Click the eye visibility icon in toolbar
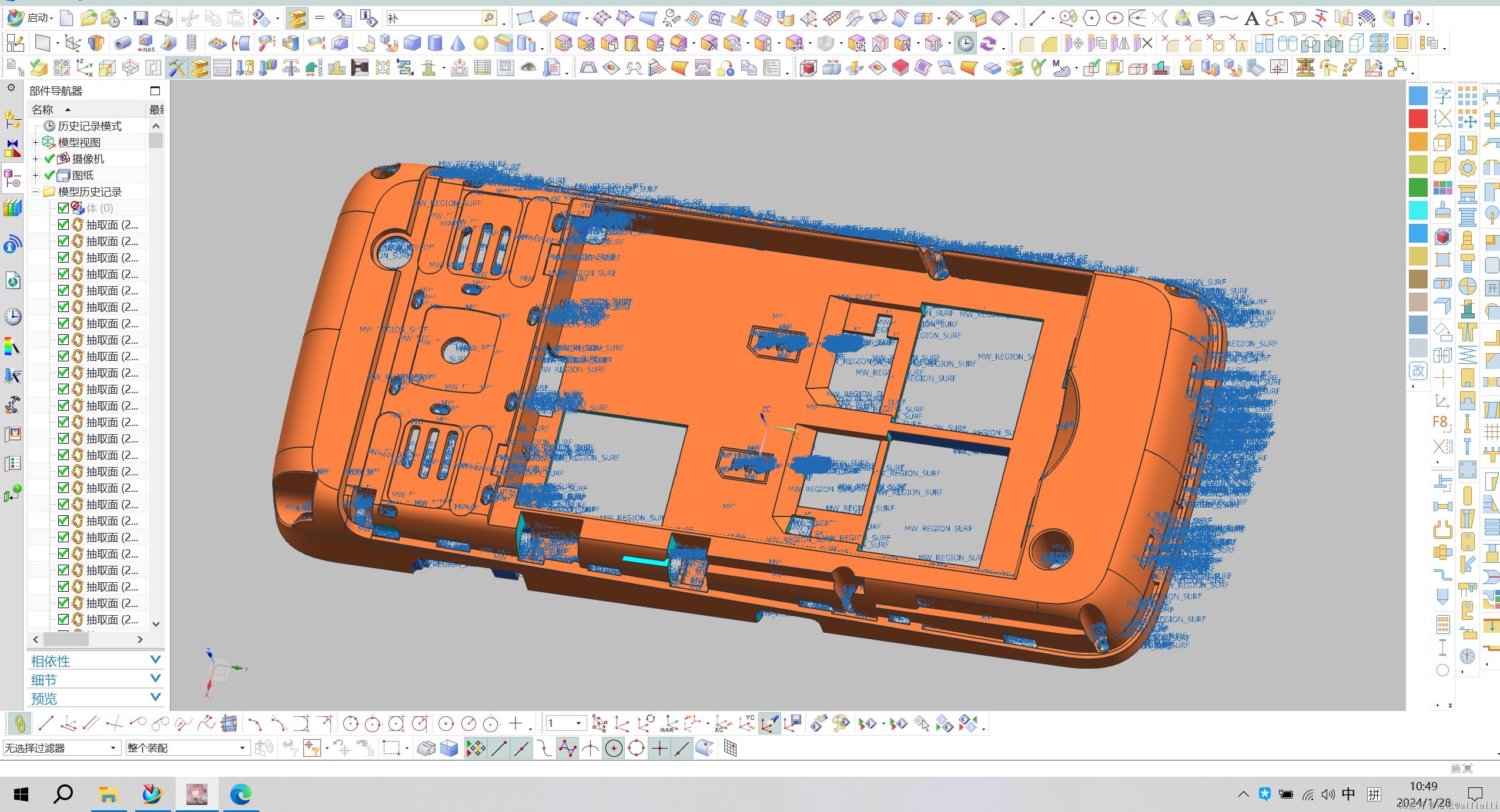Screen dimensions: 1500x812 (x=528, y=68)
